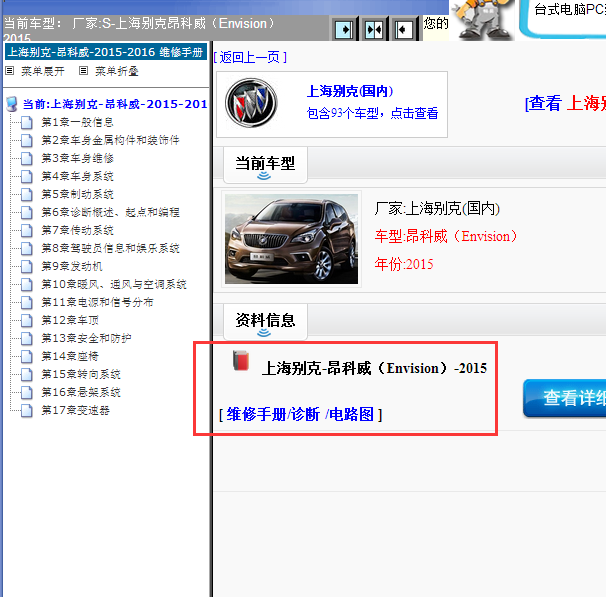
Task: Open 第10章暖风、通风与空调系统 chapter
Action: coord(114,284)
